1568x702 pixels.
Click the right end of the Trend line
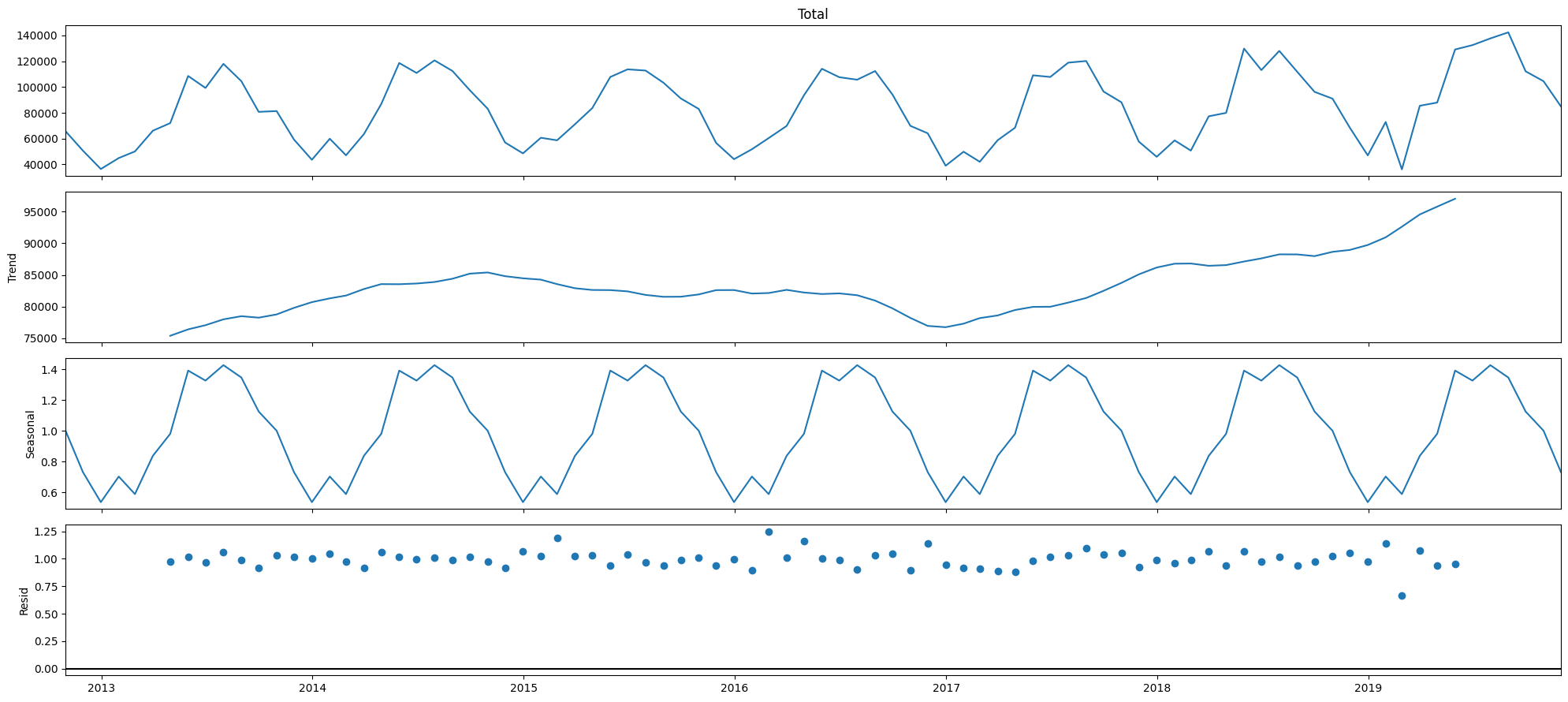[x=1455, y=199]
